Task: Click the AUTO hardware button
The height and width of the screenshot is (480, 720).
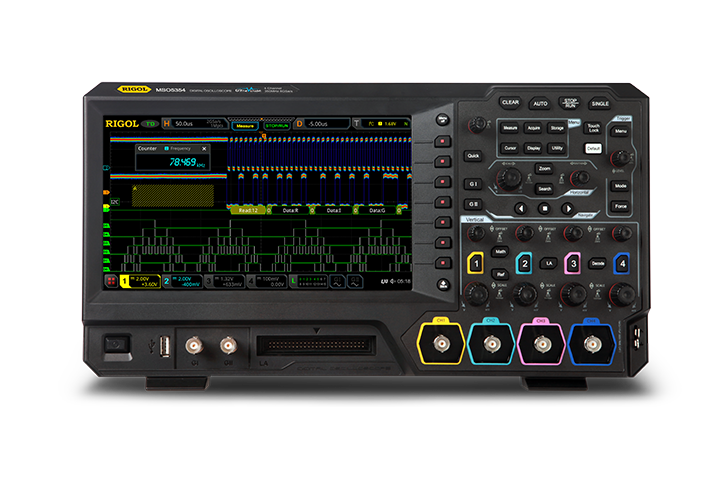Action: 540,103
